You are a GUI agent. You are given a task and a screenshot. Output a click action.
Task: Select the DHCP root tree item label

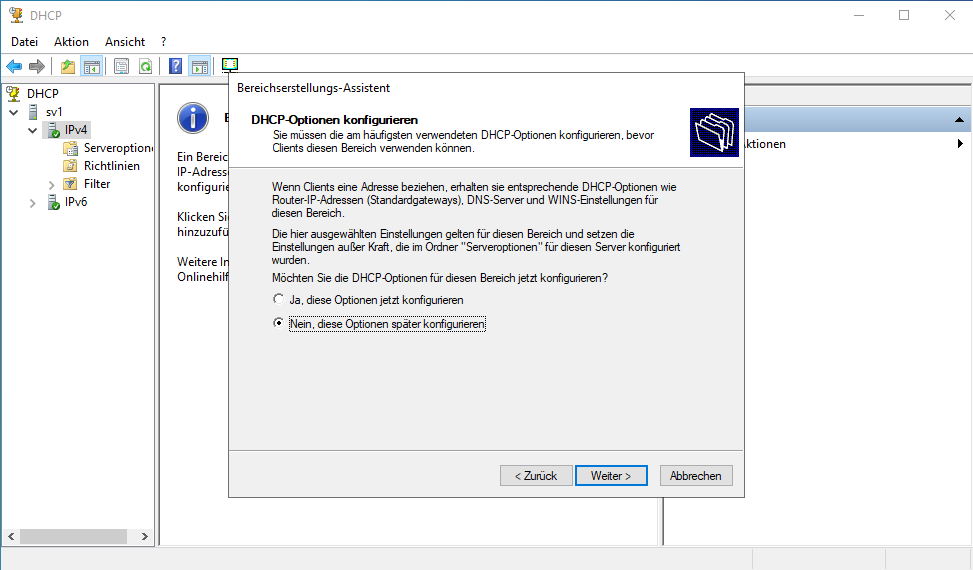(x=43, y=94)
